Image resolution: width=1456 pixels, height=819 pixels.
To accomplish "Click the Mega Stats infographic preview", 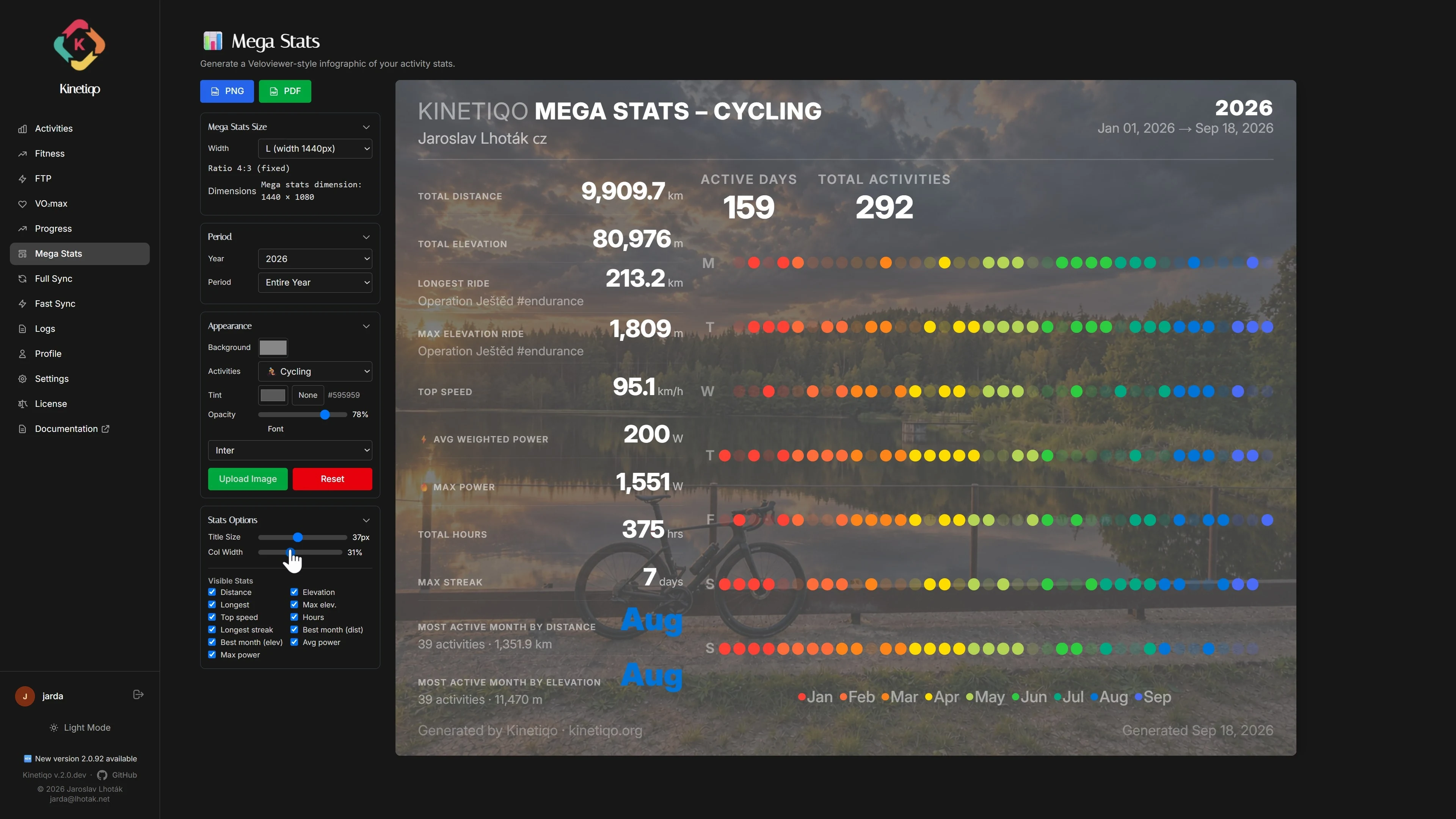I will 846,418.
